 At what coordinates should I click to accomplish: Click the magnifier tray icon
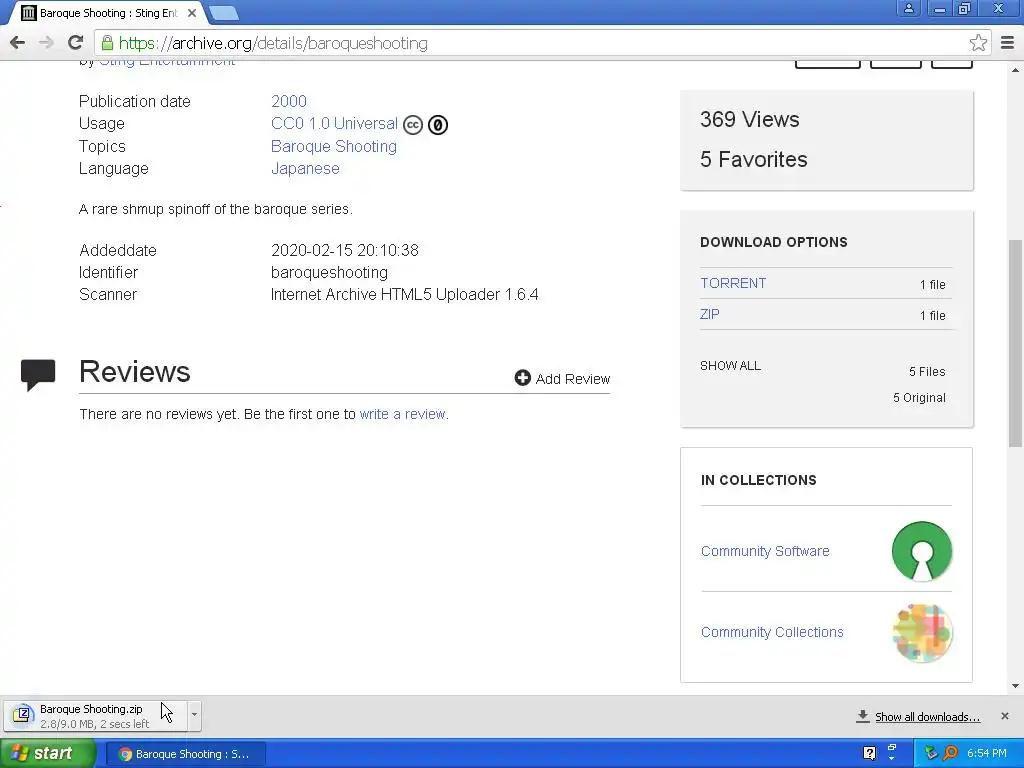(x=950, y=753)
